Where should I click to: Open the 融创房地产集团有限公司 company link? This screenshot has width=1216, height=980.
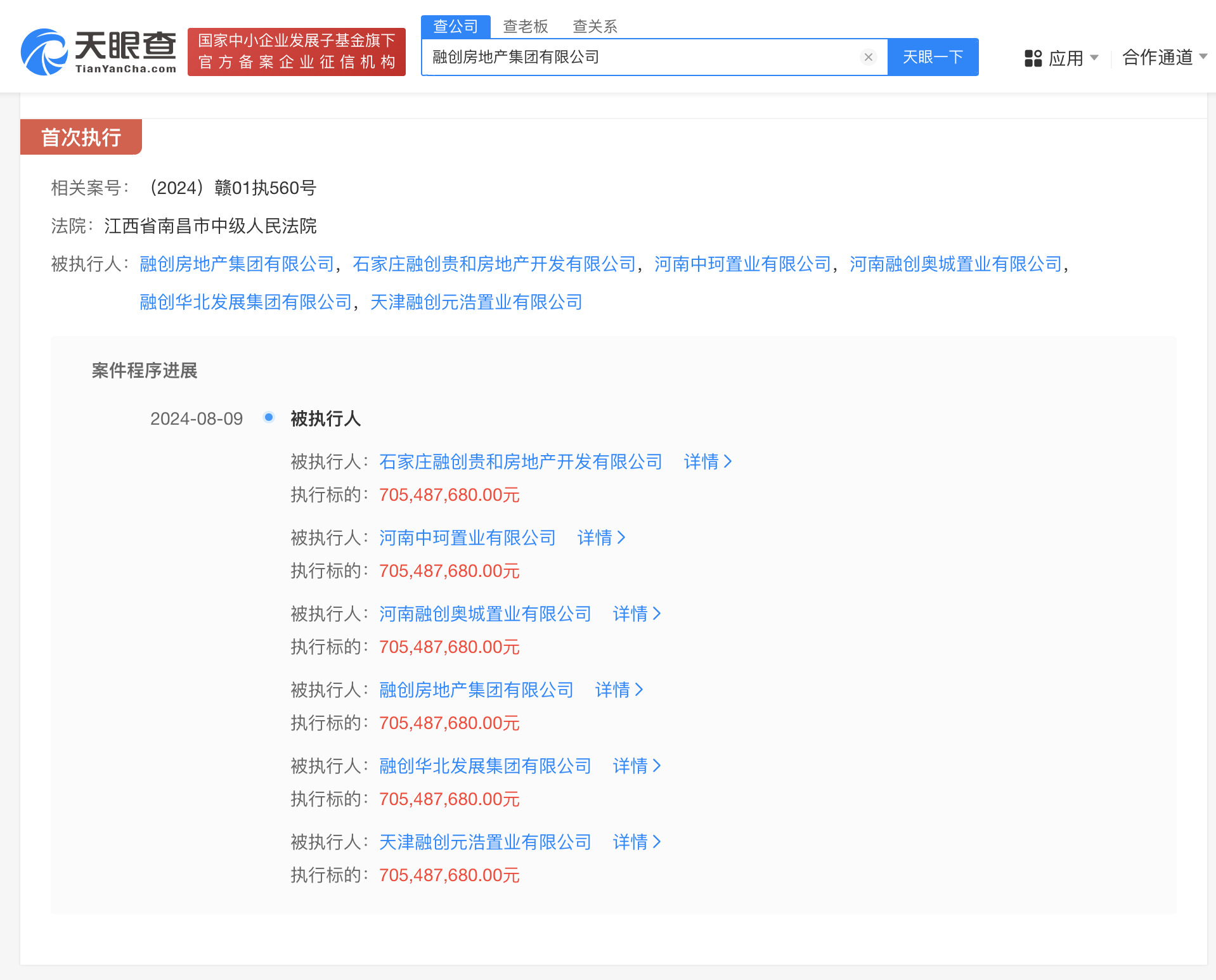pos(235,265)
